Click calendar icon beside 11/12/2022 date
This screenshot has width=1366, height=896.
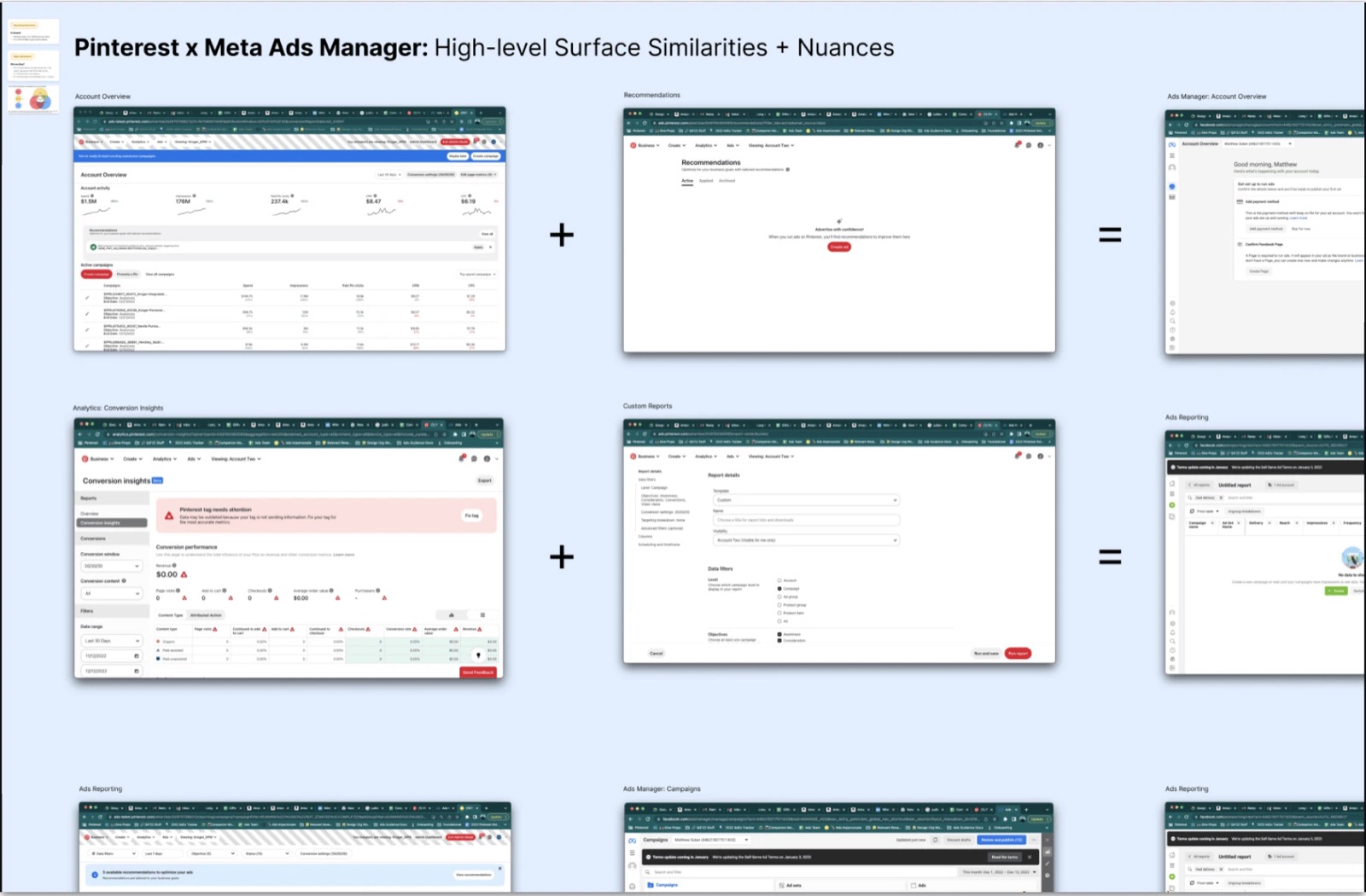[x=136, y=656]
